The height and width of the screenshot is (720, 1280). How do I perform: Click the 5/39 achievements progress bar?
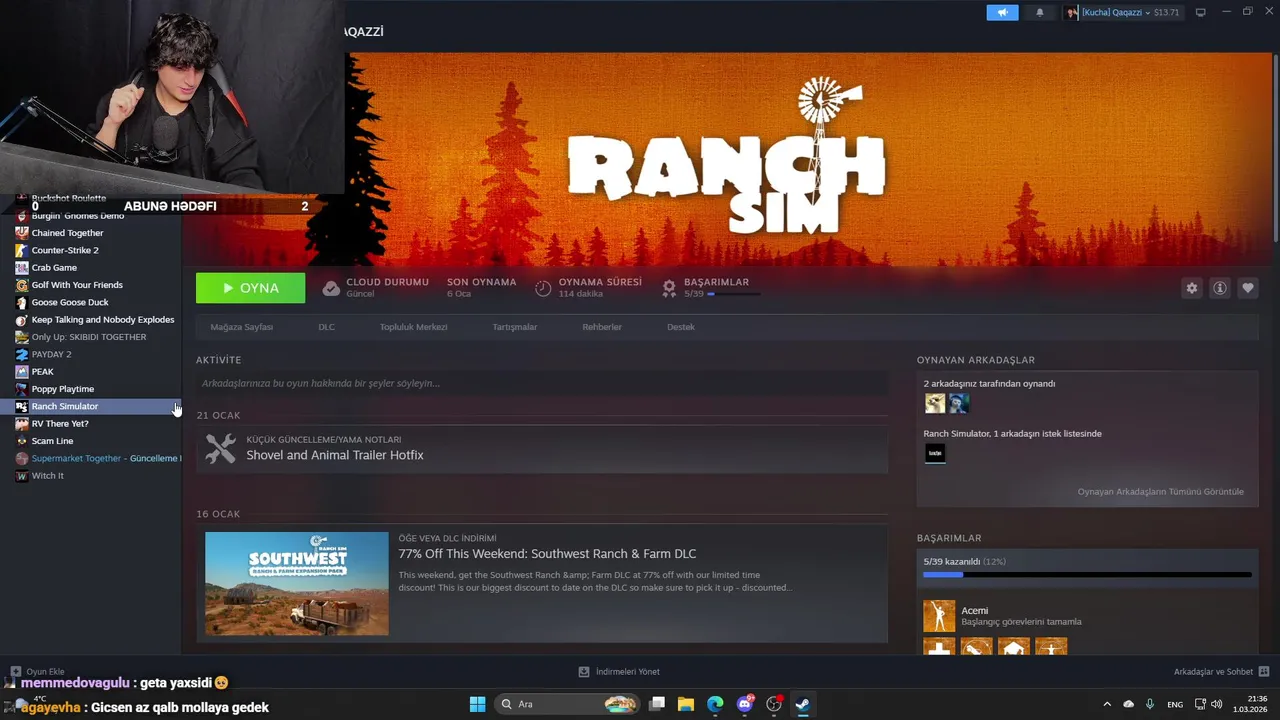pos(1087,575)
